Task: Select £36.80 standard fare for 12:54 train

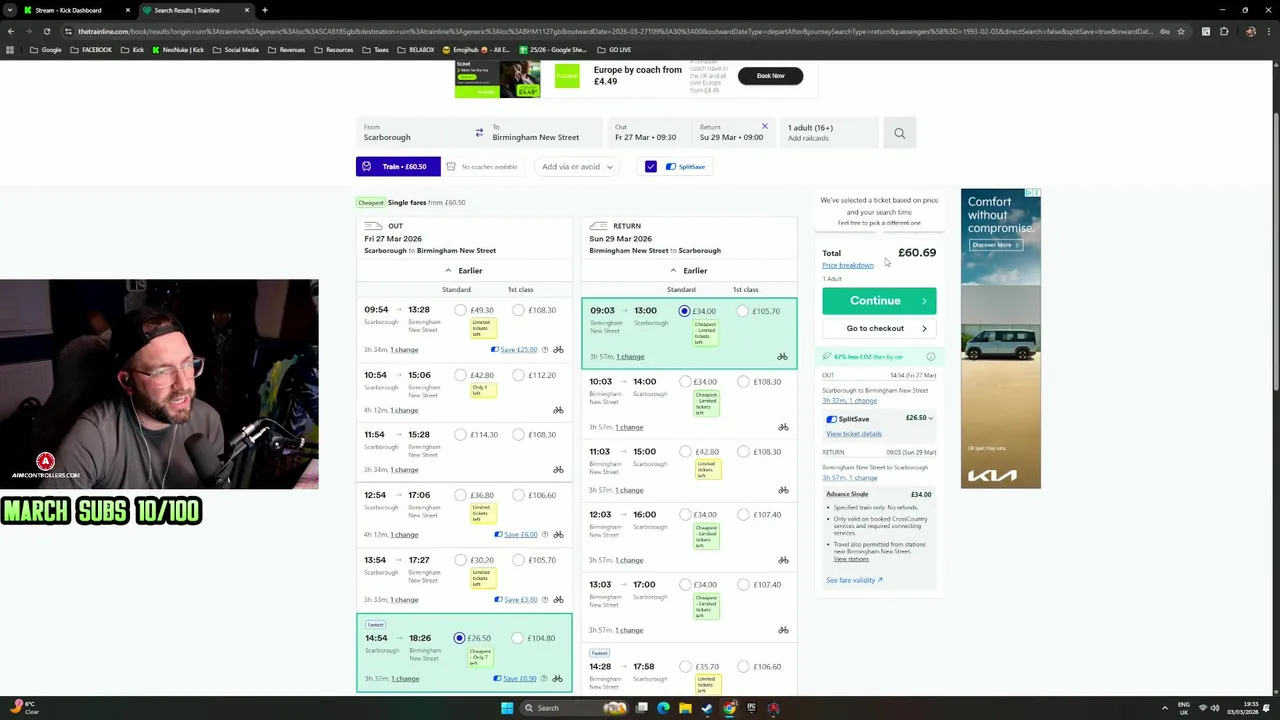Action: coord(460,495)
